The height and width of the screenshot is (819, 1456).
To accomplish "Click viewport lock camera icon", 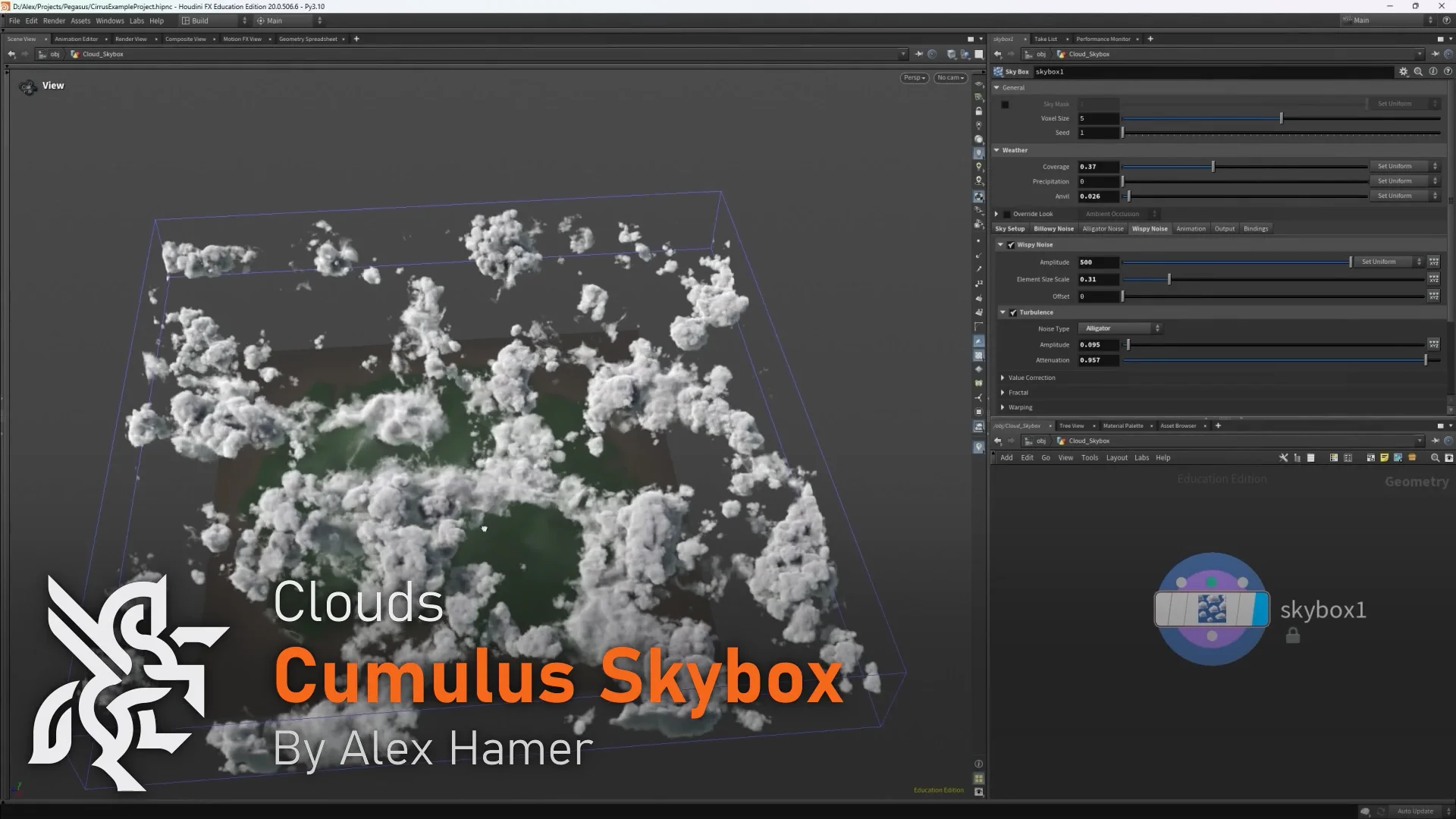I will click(x=979, y=111).
